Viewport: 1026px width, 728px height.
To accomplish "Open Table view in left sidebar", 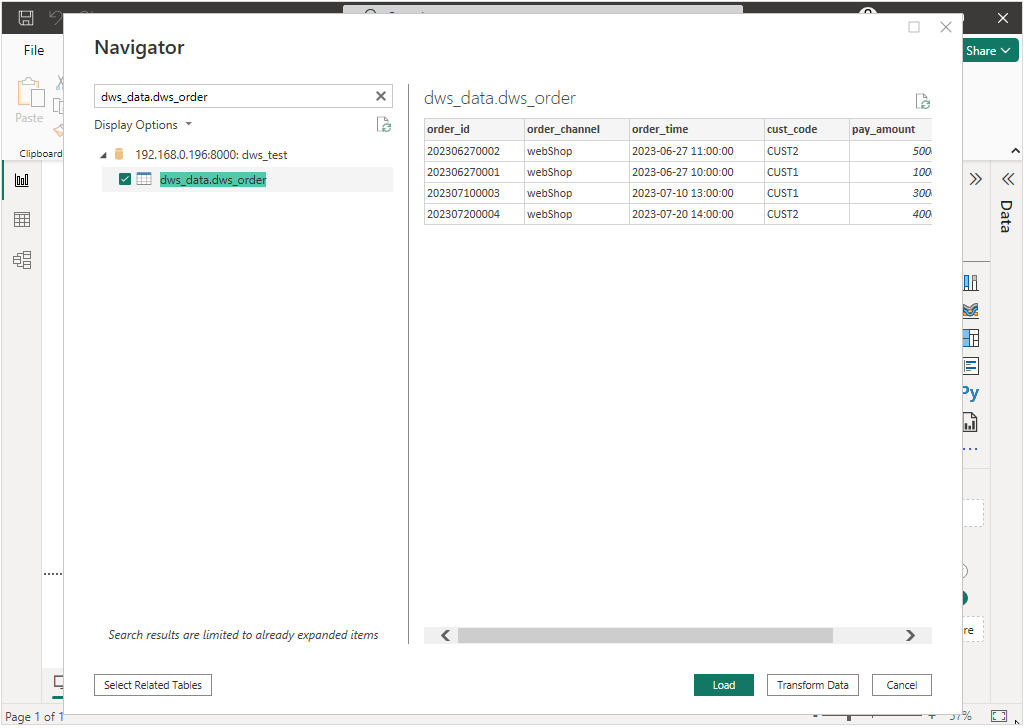I will pyautogui.click(x=22, y=220).
